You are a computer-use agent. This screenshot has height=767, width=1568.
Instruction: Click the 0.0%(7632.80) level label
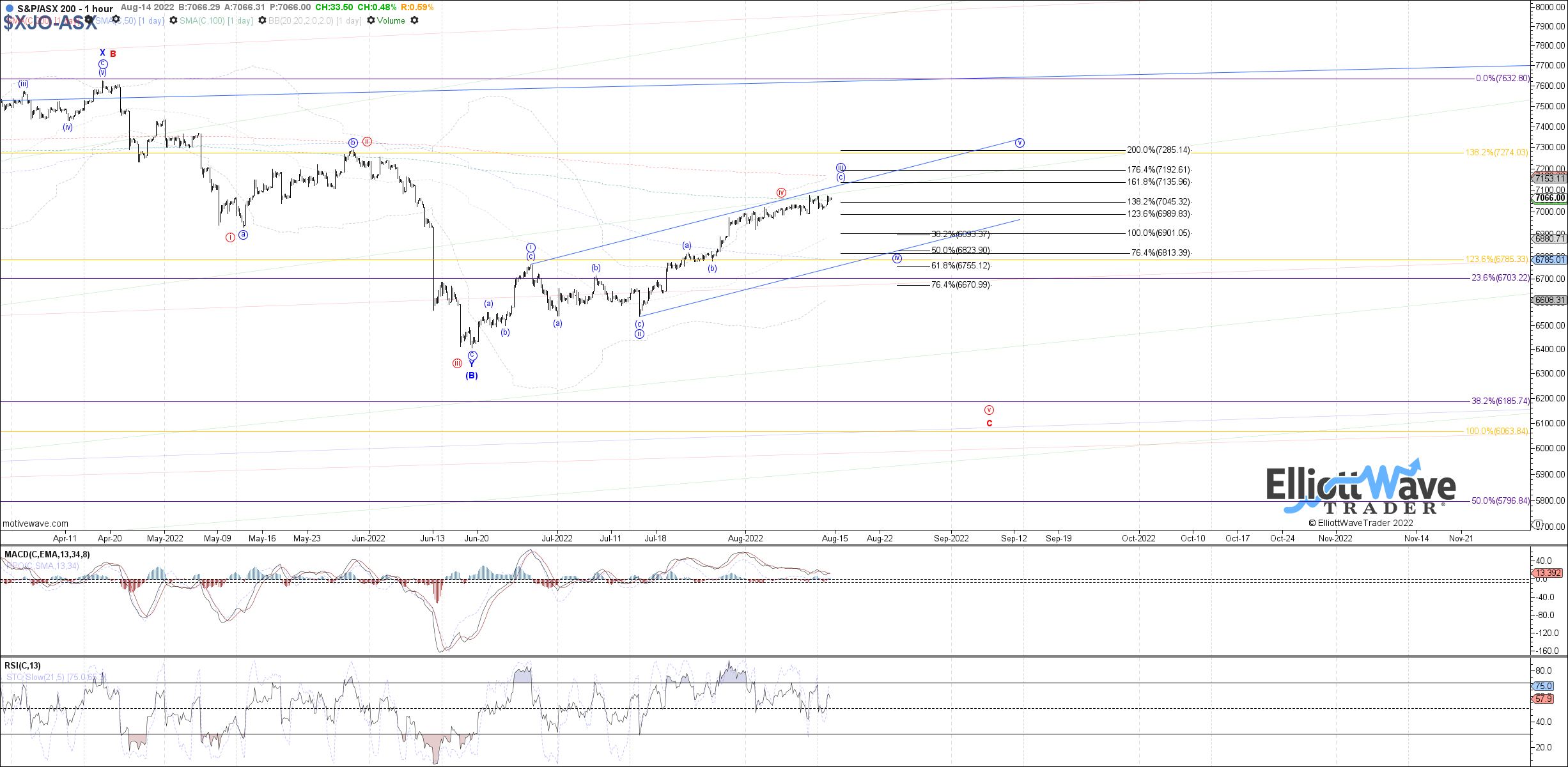pyautogui.click(x=1503, y=78)
